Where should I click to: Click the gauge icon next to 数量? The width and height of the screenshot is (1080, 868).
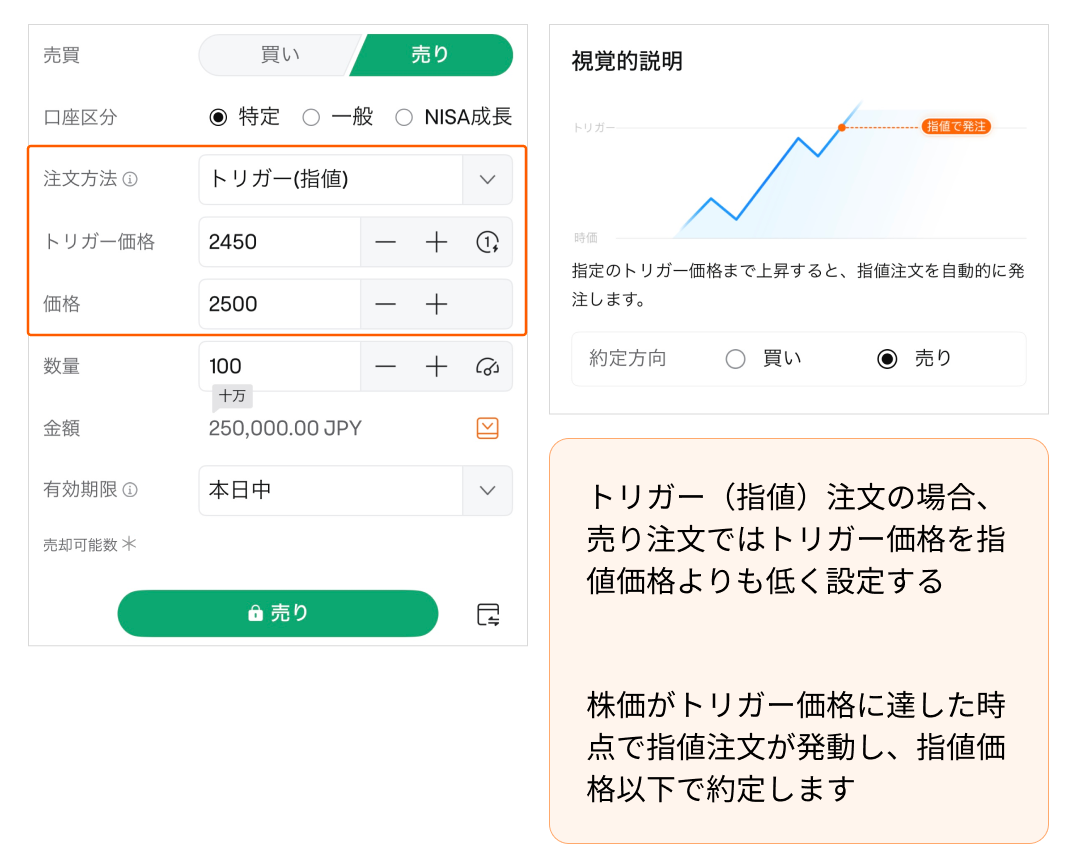tap(487, 366)
